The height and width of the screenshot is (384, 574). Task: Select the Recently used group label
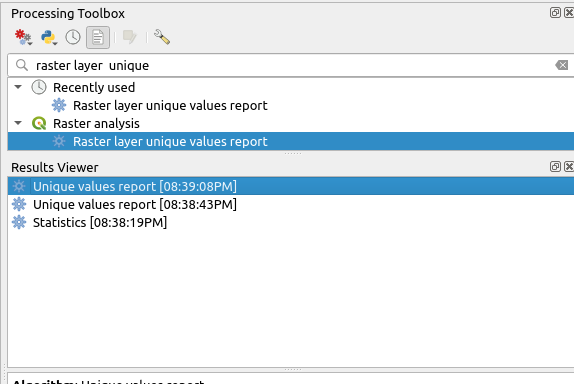coord(94,87)
